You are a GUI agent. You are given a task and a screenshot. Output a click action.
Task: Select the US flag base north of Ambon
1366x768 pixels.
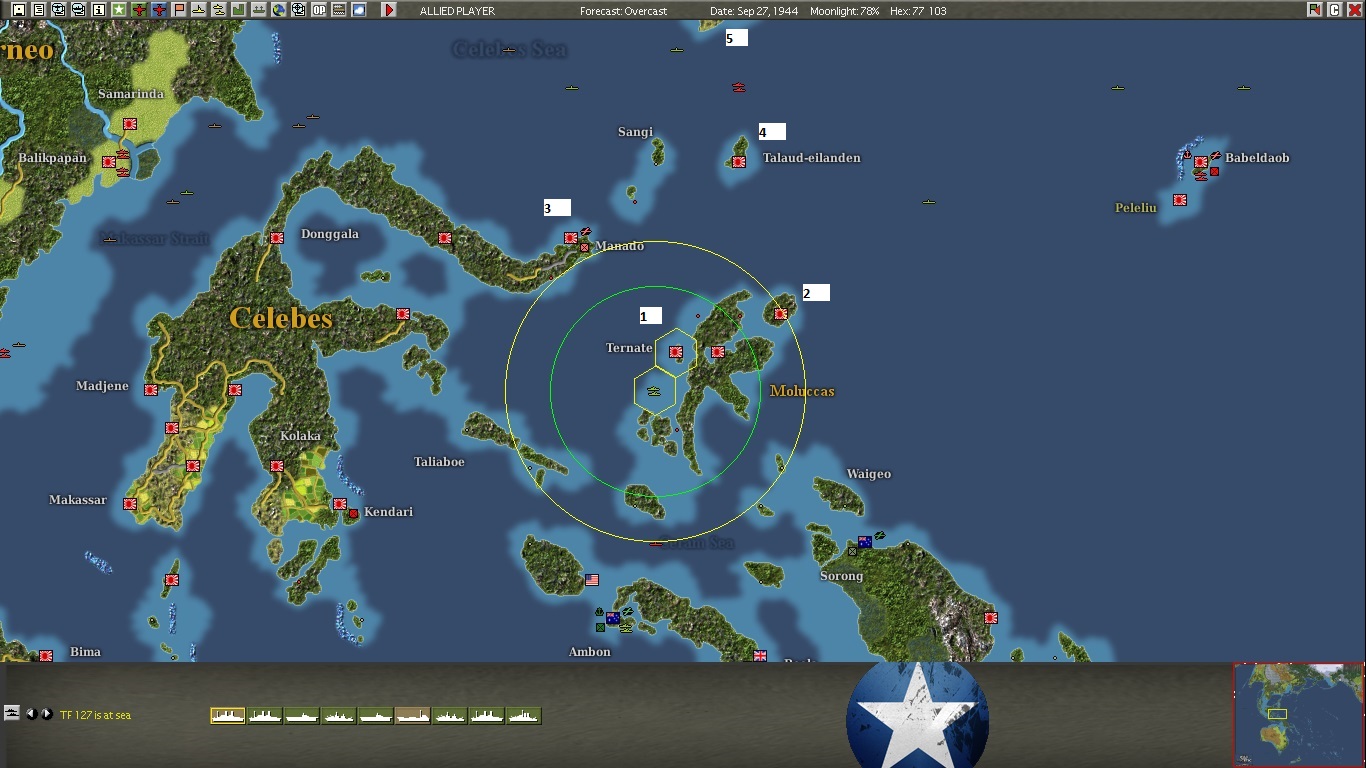point(592,580)
